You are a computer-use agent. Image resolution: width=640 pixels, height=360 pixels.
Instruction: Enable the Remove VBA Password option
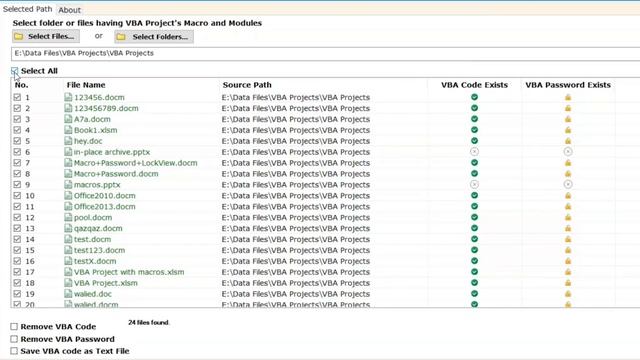point(14,339)
